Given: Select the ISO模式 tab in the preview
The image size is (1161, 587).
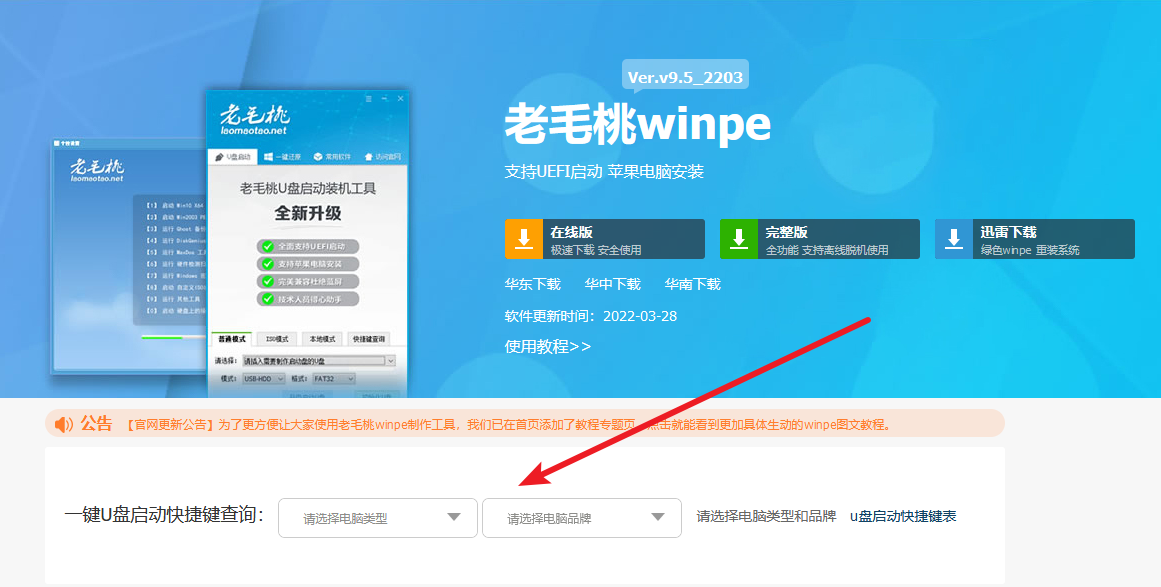Looking at the screenshot, I should pos(277,339).
